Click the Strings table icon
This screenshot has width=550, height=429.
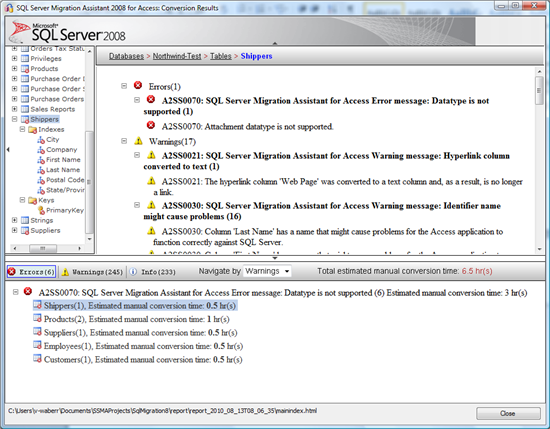(x=25, y=220)
